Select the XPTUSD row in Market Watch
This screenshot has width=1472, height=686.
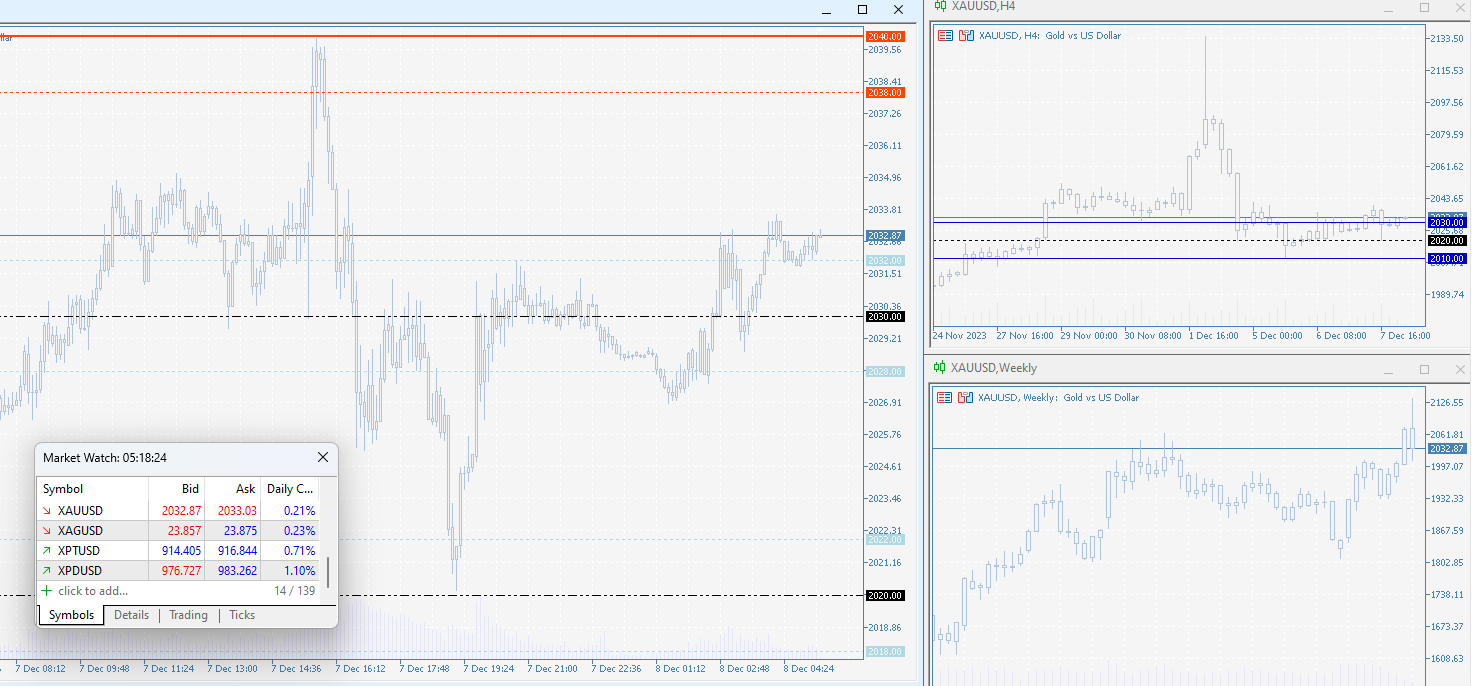(x=178, y=551)
